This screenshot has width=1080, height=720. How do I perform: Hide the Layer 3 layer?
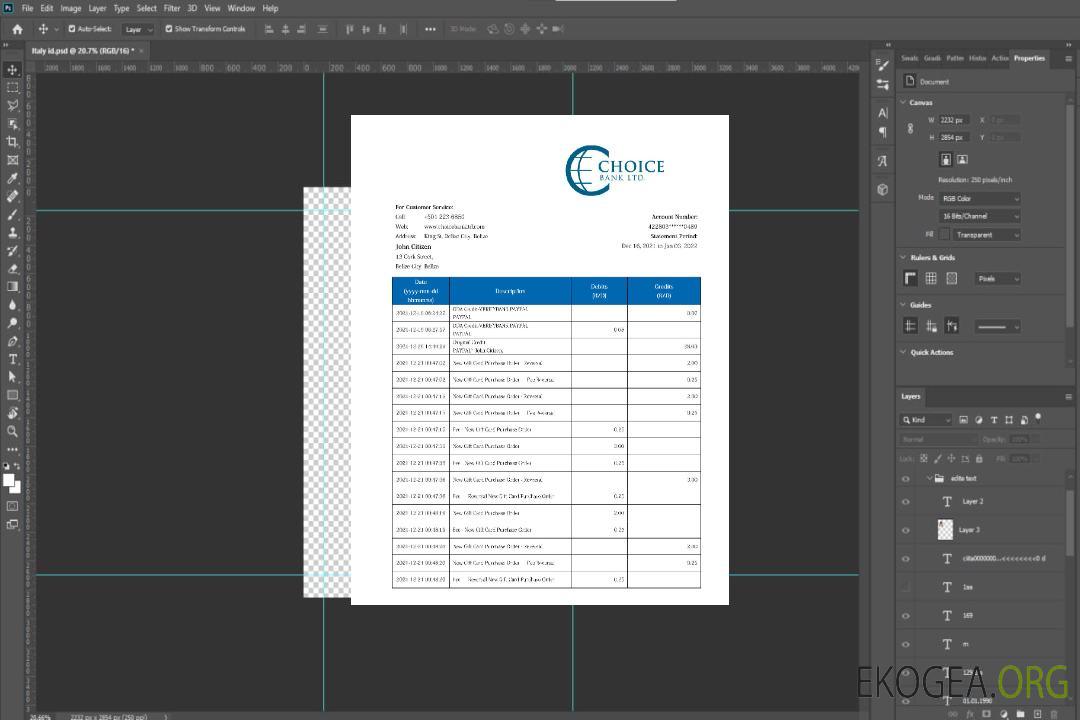click(906, 531)
